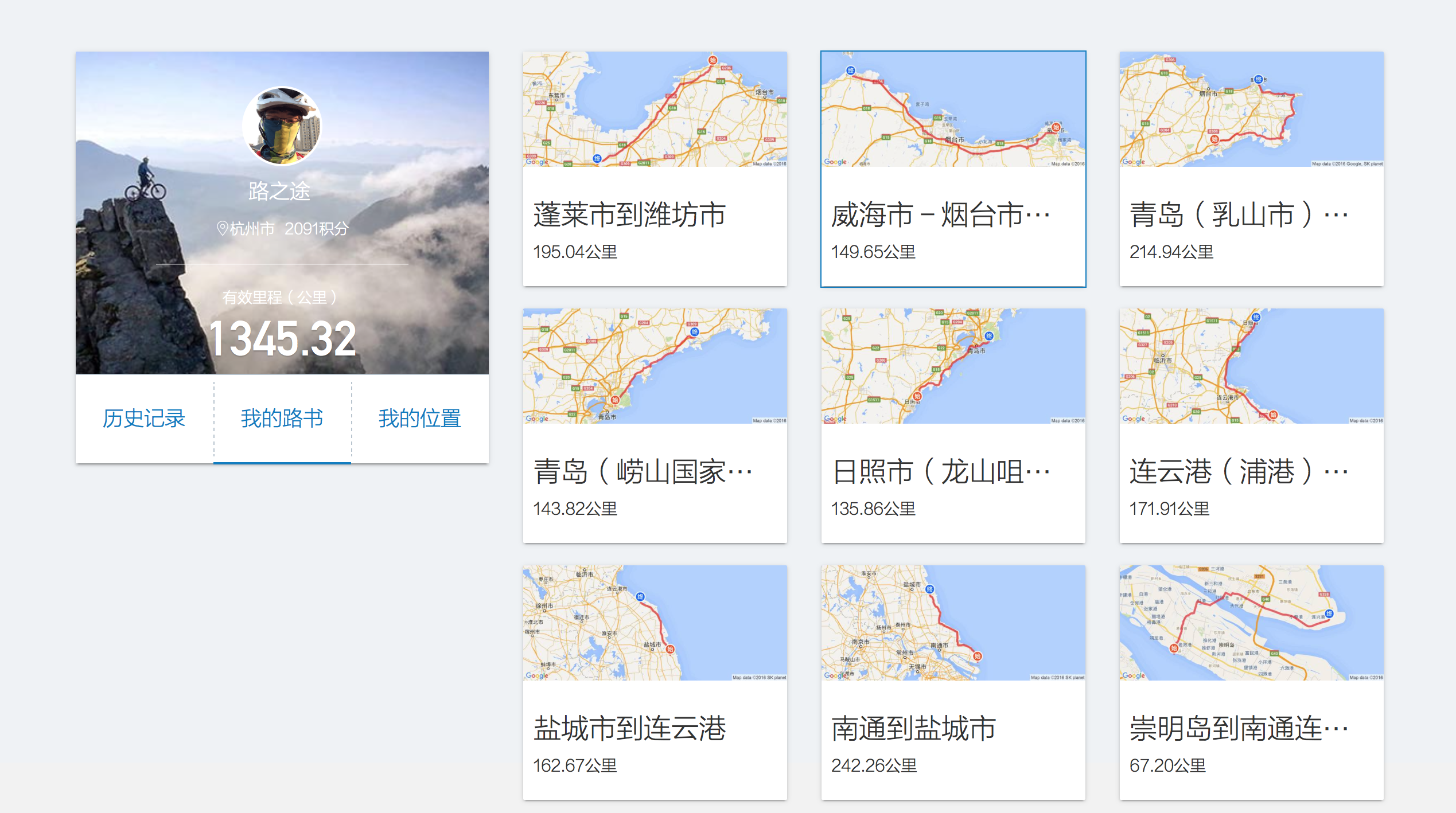Open the 南通到盐城市 map thumbnail
This screenshot has width=1456, height=813.
point(953,623)
